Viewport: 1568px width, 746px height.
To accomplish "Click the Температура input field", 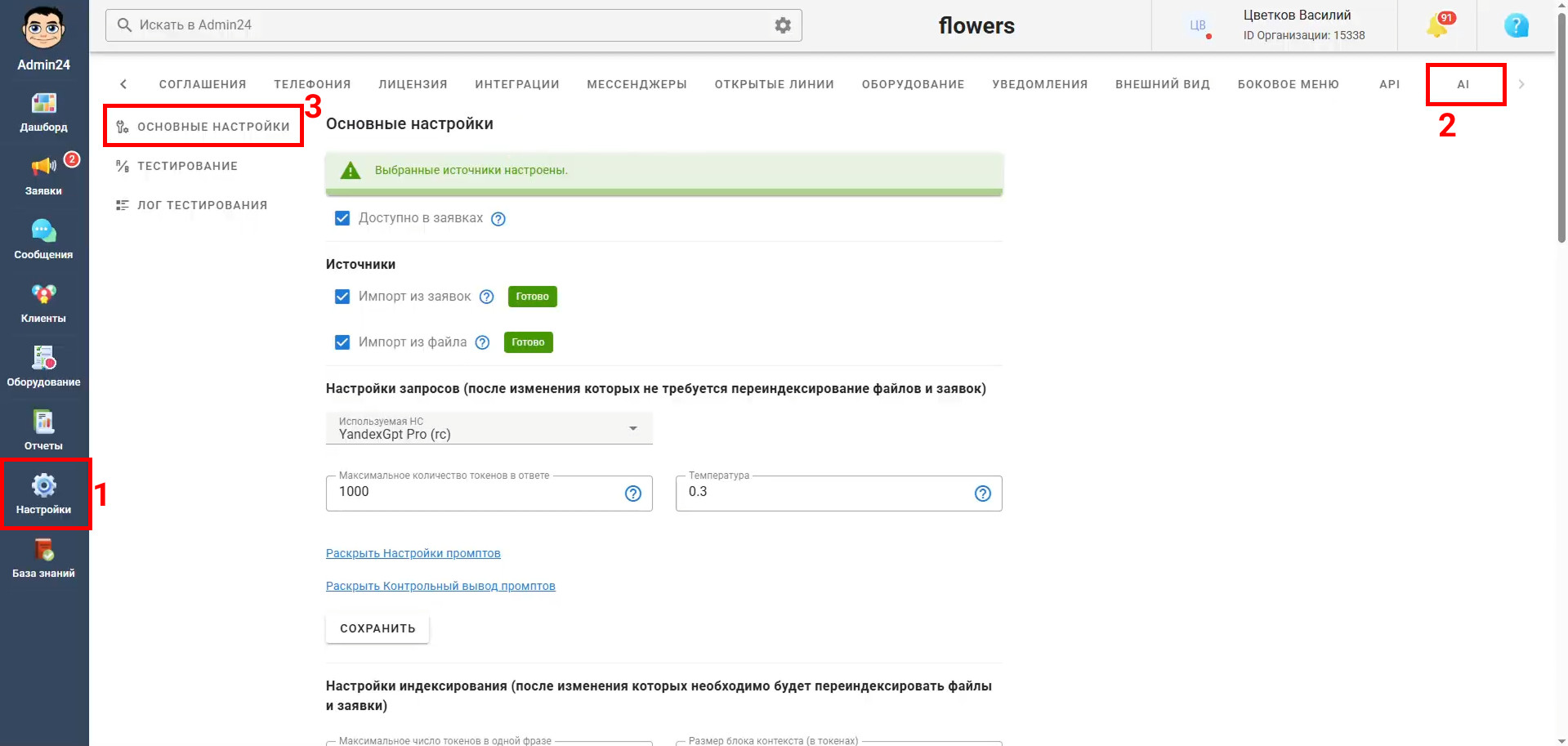I will (x=839, y=494).
